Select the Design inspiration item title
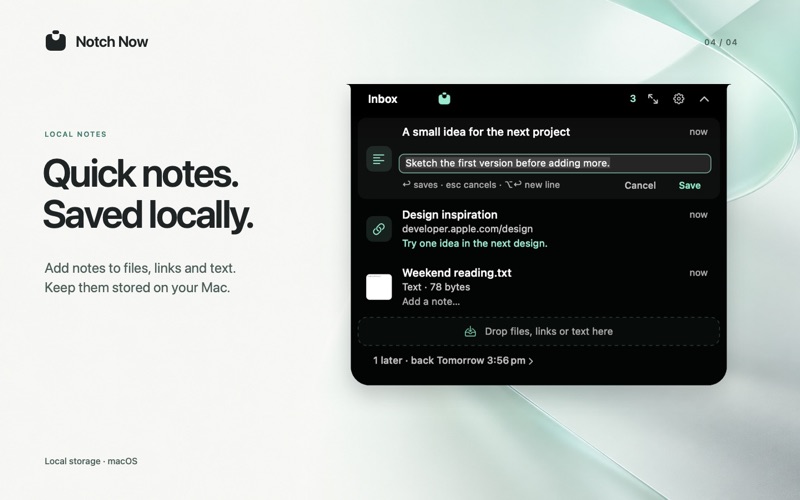This screenshot has width=800, height=500. coord(449,215)
